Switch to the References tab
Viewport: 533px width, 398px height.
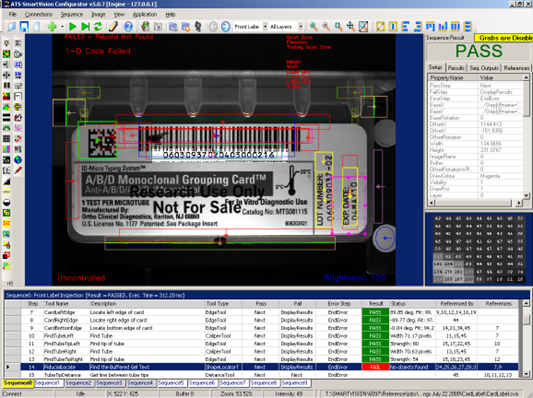point(516,68)
